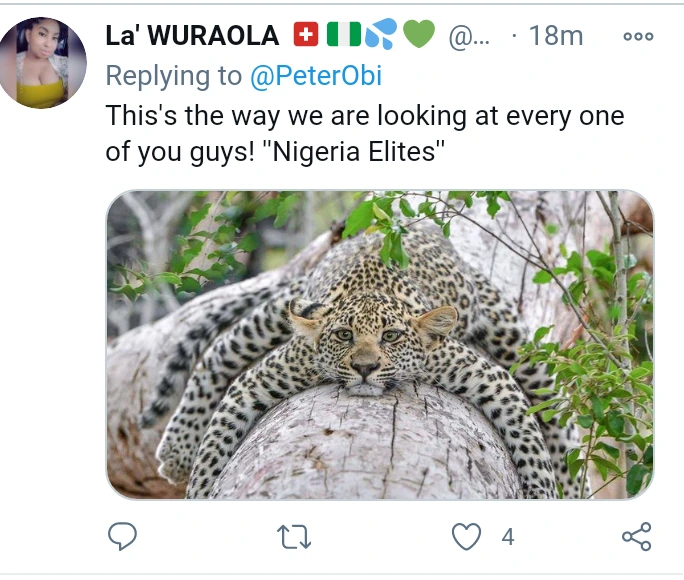Viewport: 684px width, 580px height.
Task: Open the tweet's more options menu
Action: coord(638,36)
